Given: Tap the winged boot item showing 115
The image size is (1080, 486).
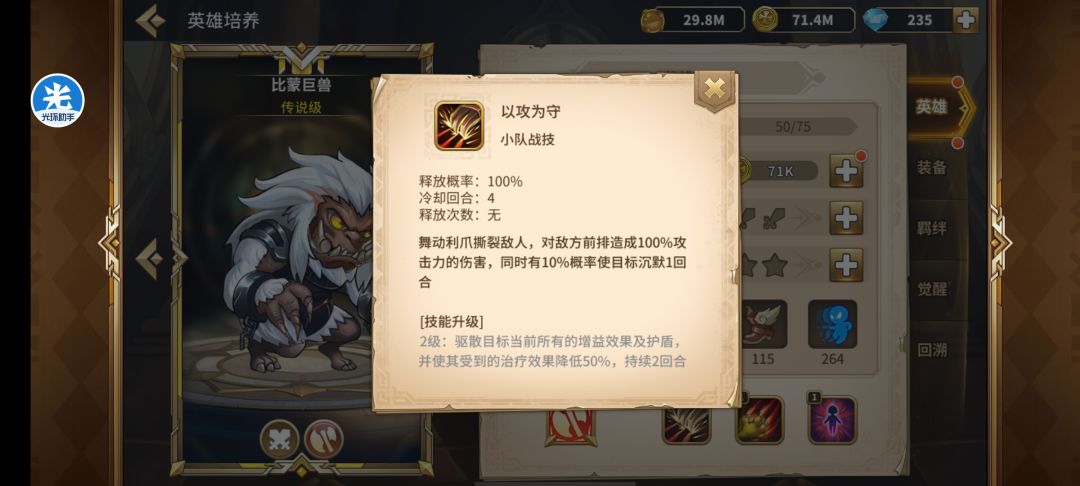Looking at the screenshot, I should (x=762, y=324).
